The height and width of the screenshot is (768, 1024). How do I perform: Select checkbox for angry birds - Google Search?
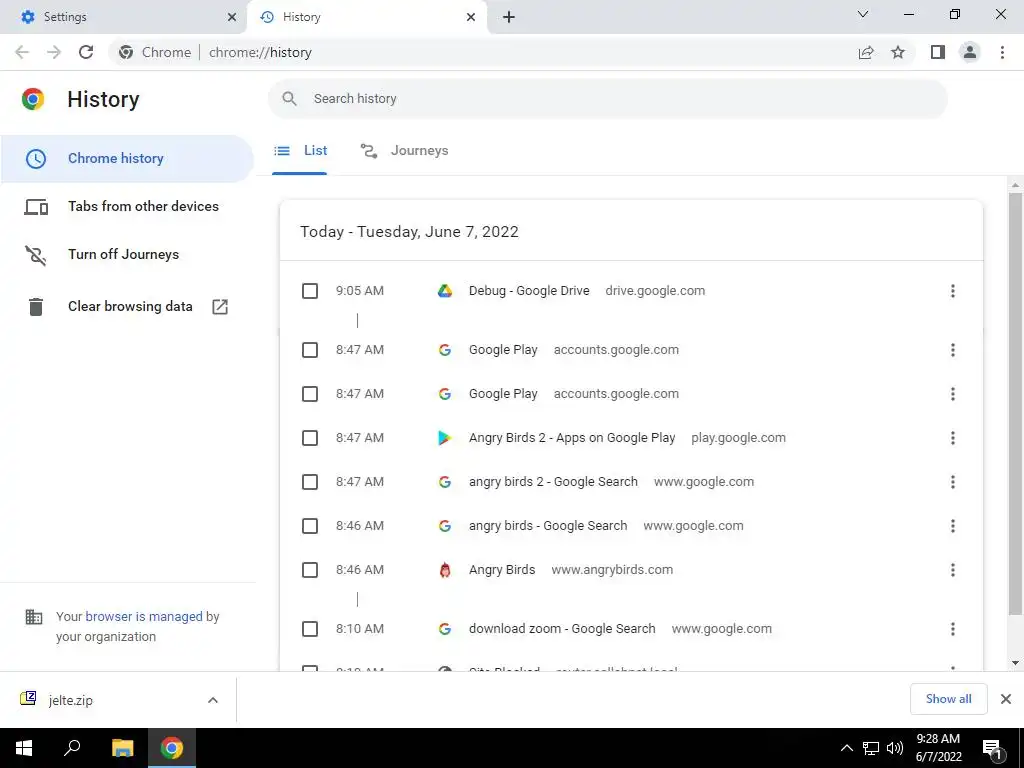point(310,526)
